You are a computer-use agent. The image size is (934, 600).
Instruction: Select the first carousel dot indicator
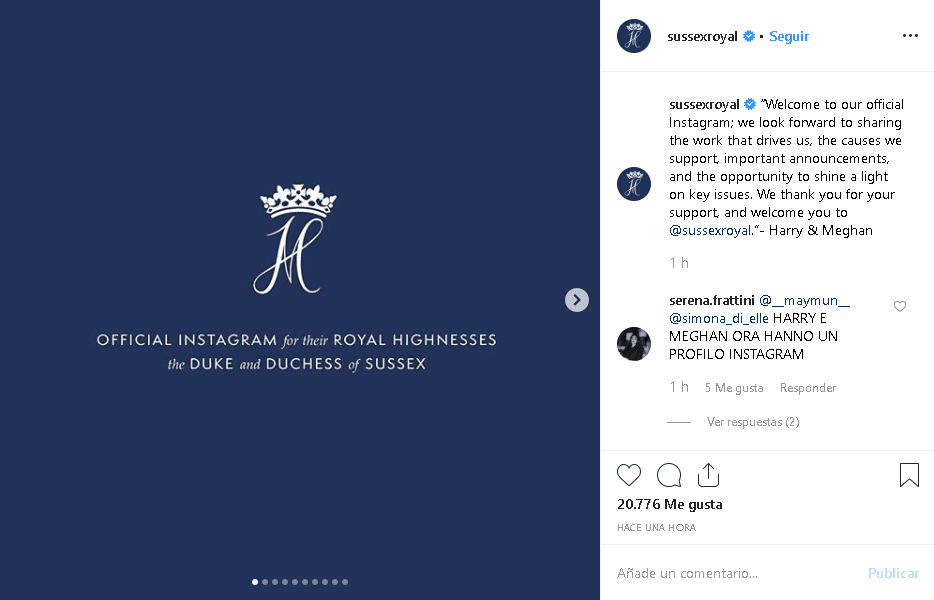[254, 581]
